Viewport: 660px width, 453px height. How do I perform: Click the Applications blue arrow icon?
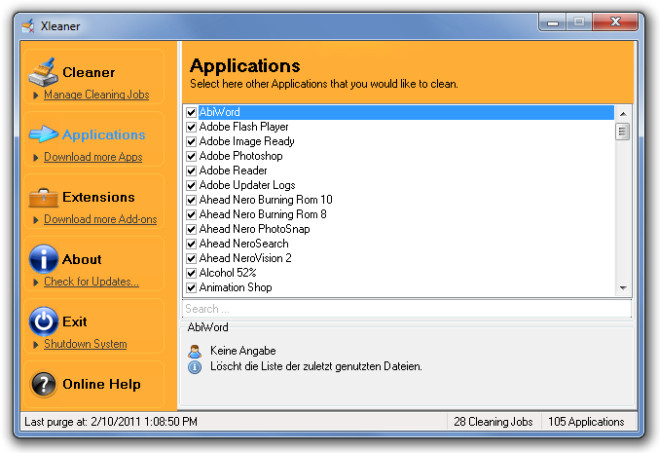click(43, 134)
